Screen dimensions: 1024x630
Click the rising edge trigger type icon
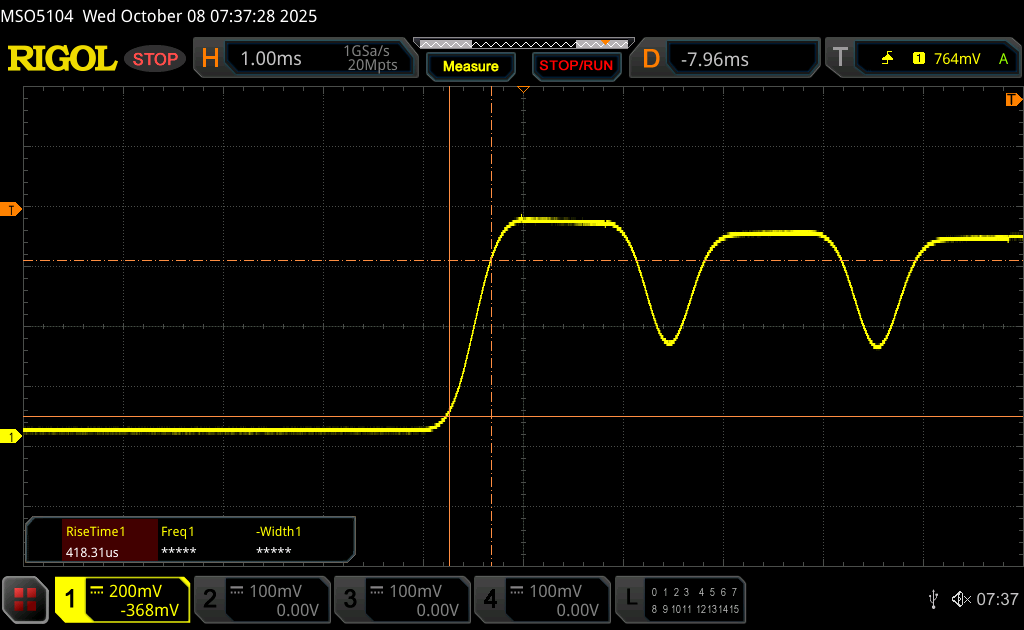tap(887, 59)
